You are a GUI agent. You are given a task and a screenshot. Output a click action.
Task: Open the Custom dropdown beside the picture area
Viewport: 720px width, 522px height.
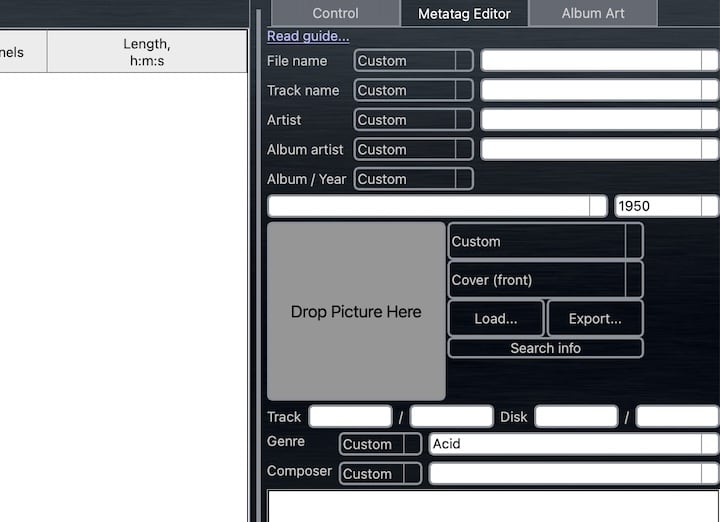point(546,241)
